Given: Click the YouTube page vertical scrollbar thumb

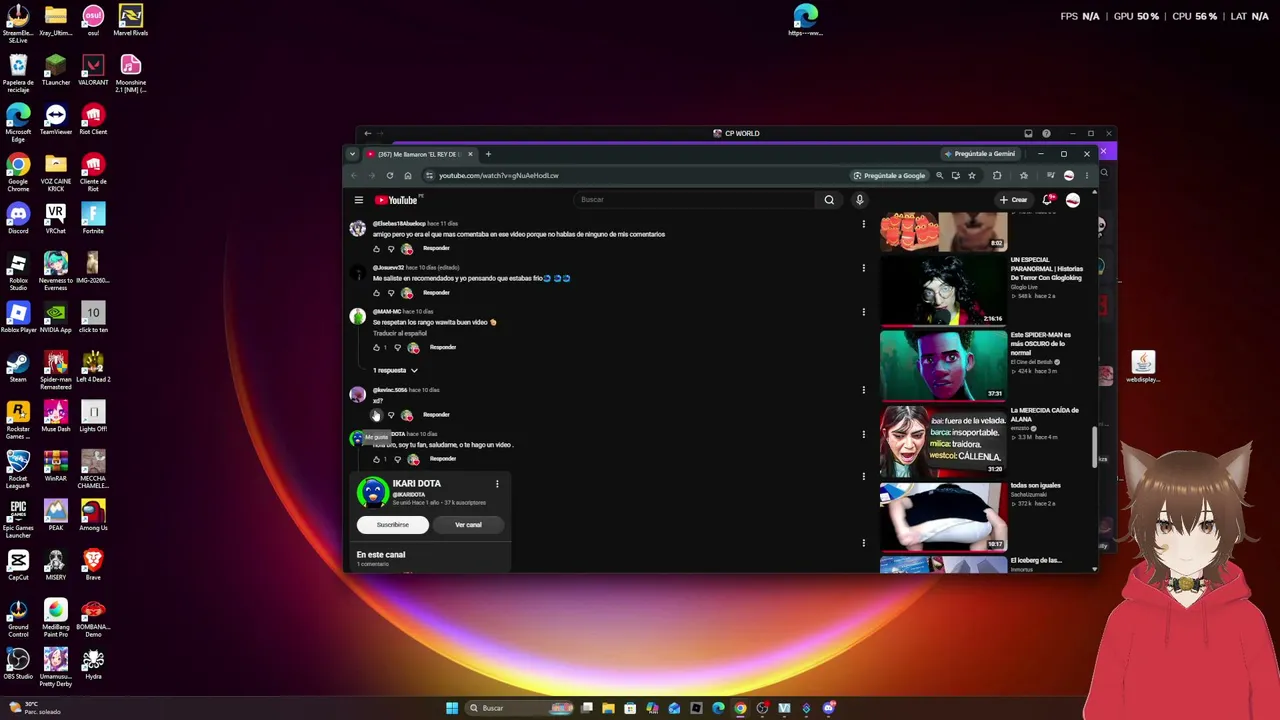Looking at the screenshot, I should pos(1095,448).
